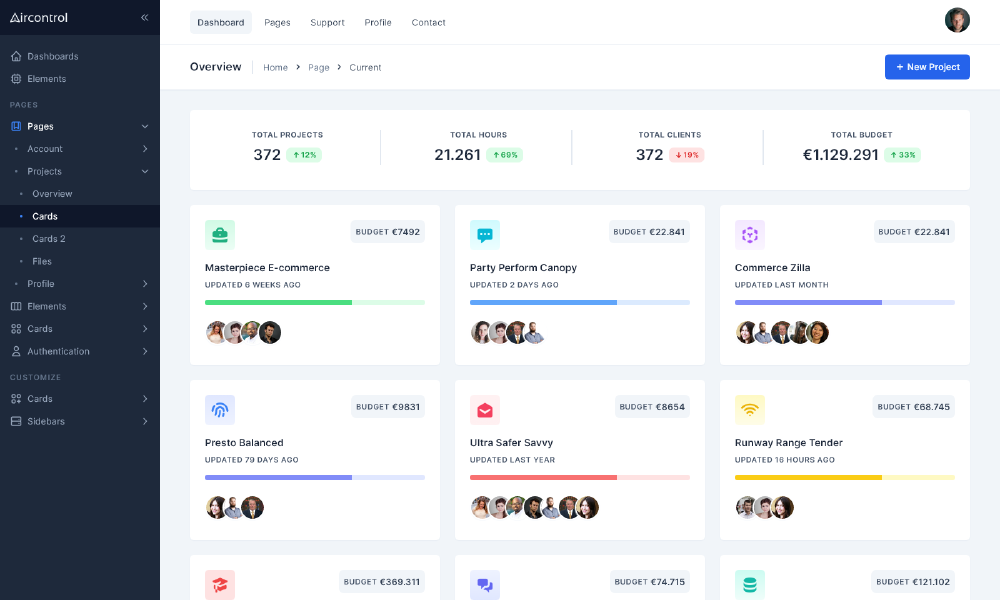Click the wifi icon on Runway Range Tender
This screenshot has width=1000, height=600.
[750, 410]
